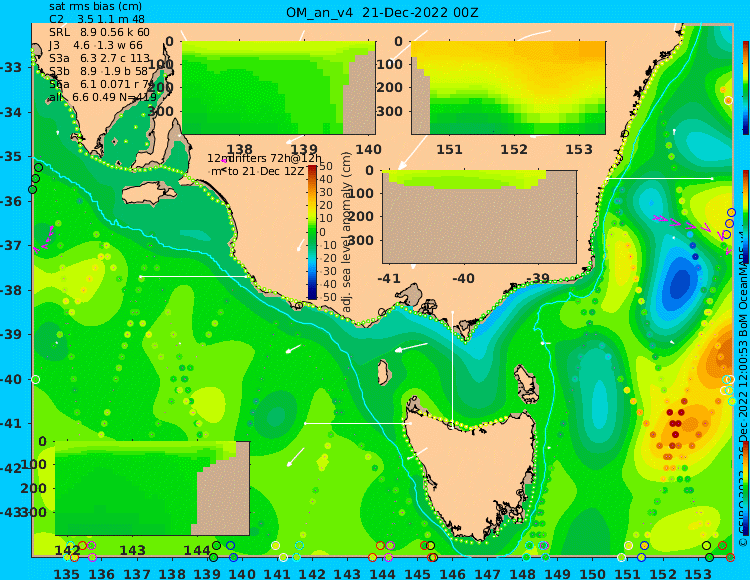
Task: Click the longitude axis label 143
Action: [347, 573]
